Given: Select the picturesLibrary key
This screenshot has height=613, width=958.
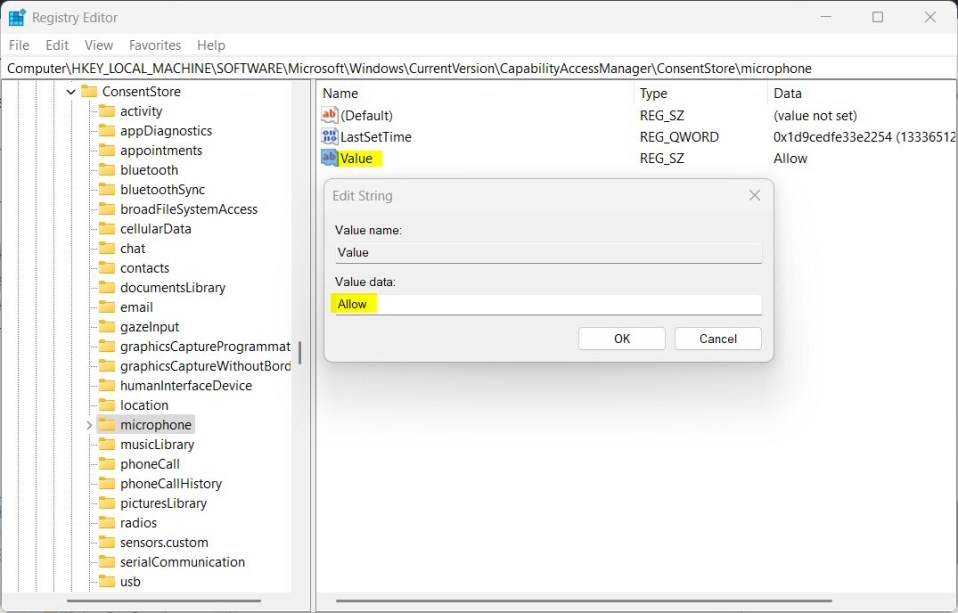Looking at the screenshot, I should coord(163,503).
